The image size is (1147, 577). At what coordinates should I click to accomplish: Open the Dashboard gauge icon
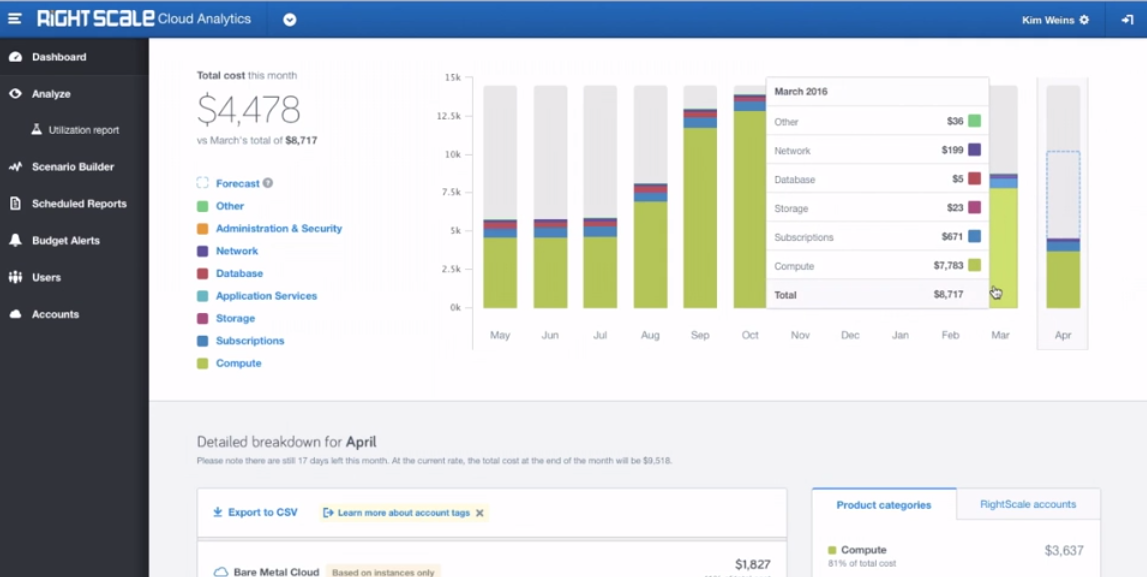click(x=15, y=57)
